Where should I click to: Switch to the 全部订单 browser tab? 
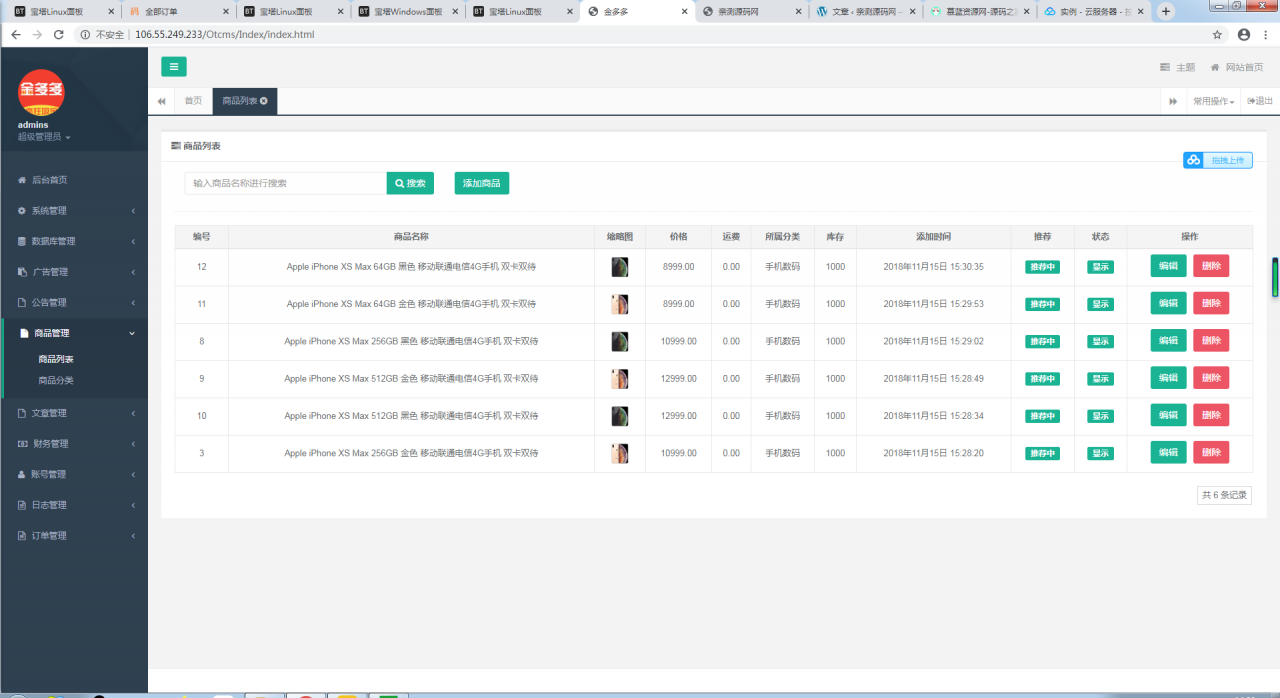tap(178, 12)
